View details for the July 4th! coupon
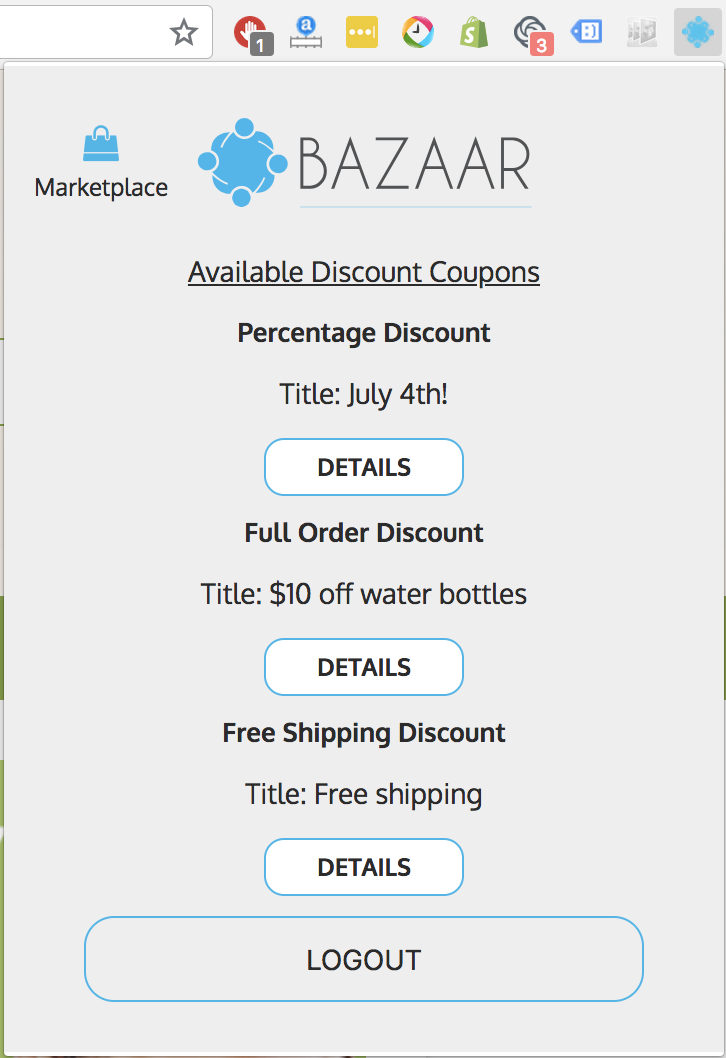726x1058 pixels. click(x=363, y=466)
